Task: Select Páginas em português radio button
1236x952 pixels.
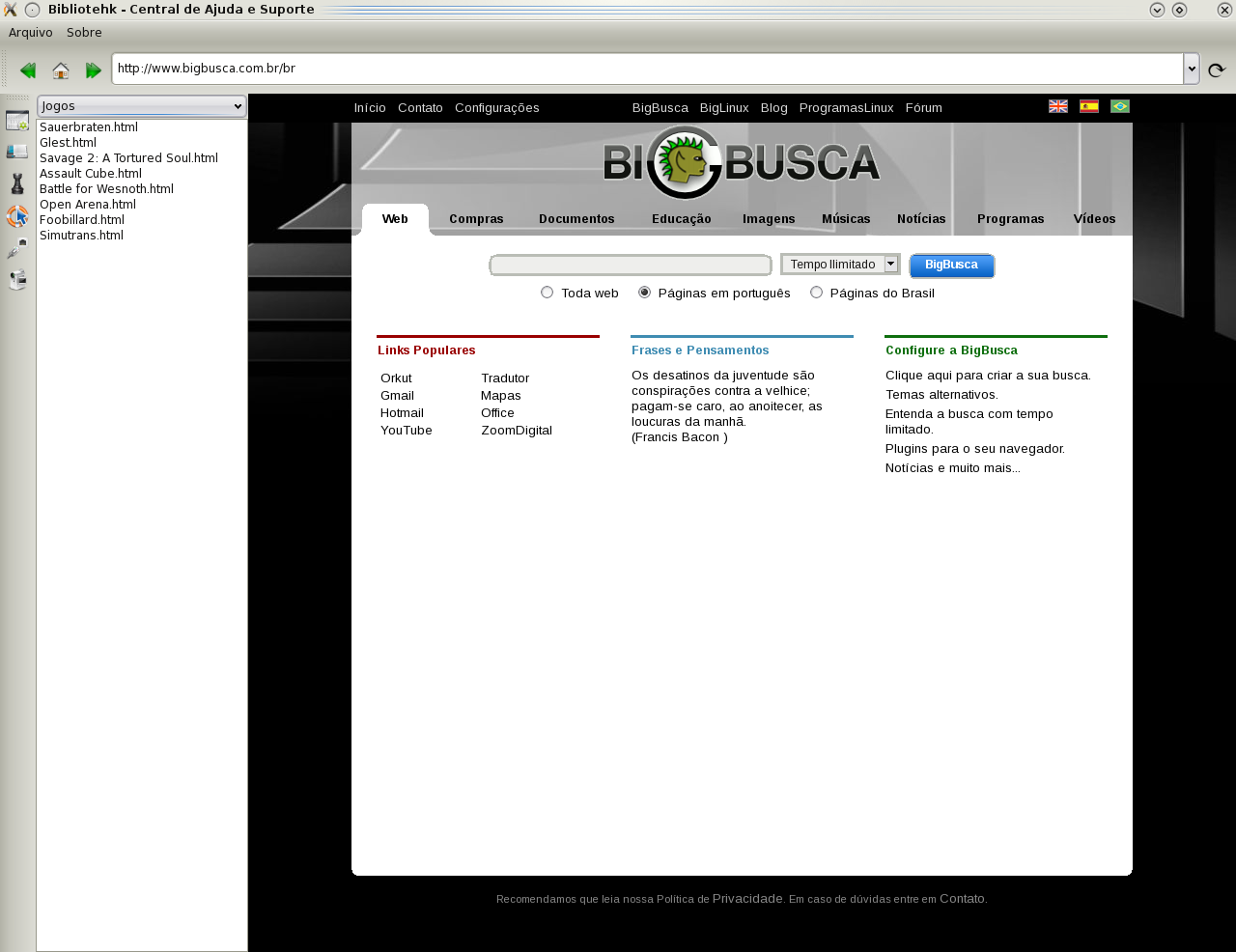Action: click(644, 293)
